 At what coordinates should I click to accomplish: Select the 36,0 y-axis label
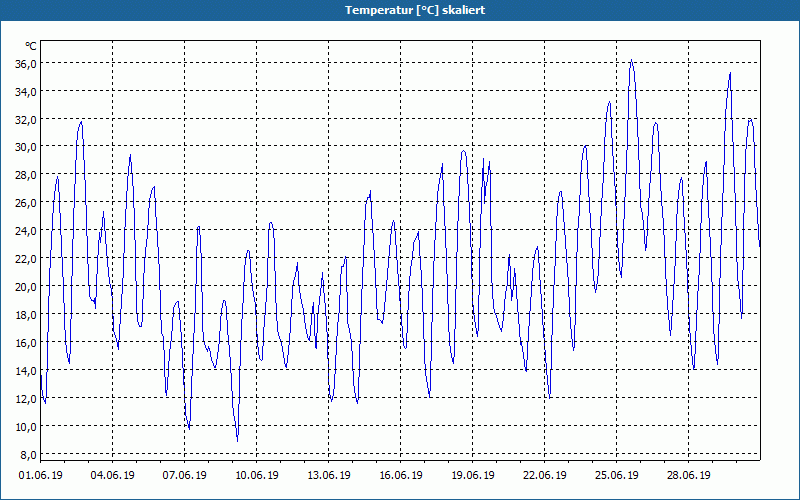click(x=26, y=64)
